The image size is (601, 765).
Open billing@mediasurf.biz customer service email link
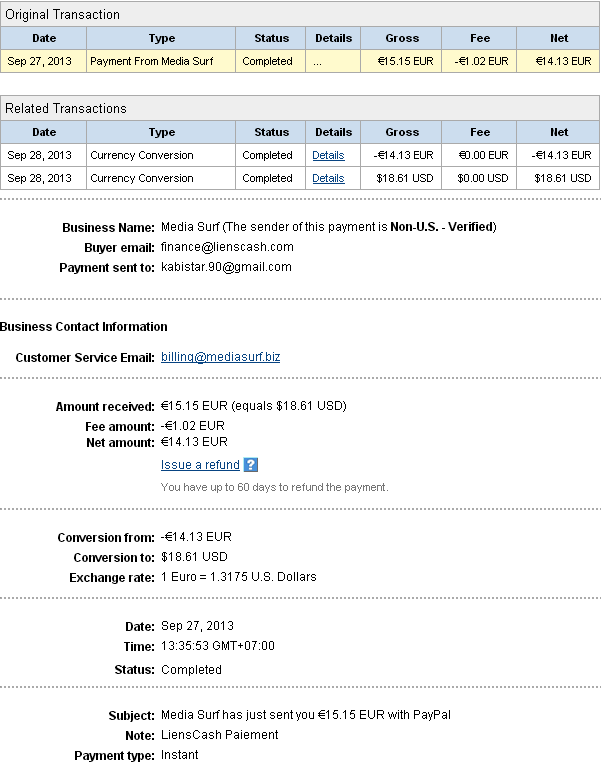pyautogui.click(x=220, y=357)
